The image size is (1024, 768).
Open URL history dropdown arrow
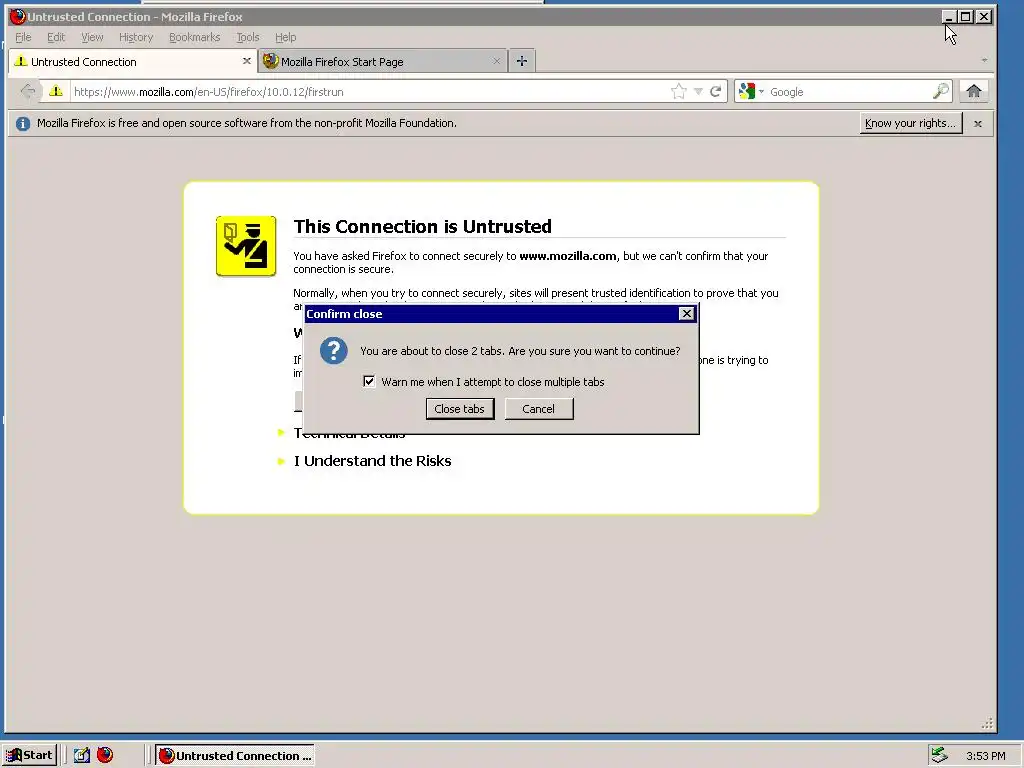[x=698, y=91]
